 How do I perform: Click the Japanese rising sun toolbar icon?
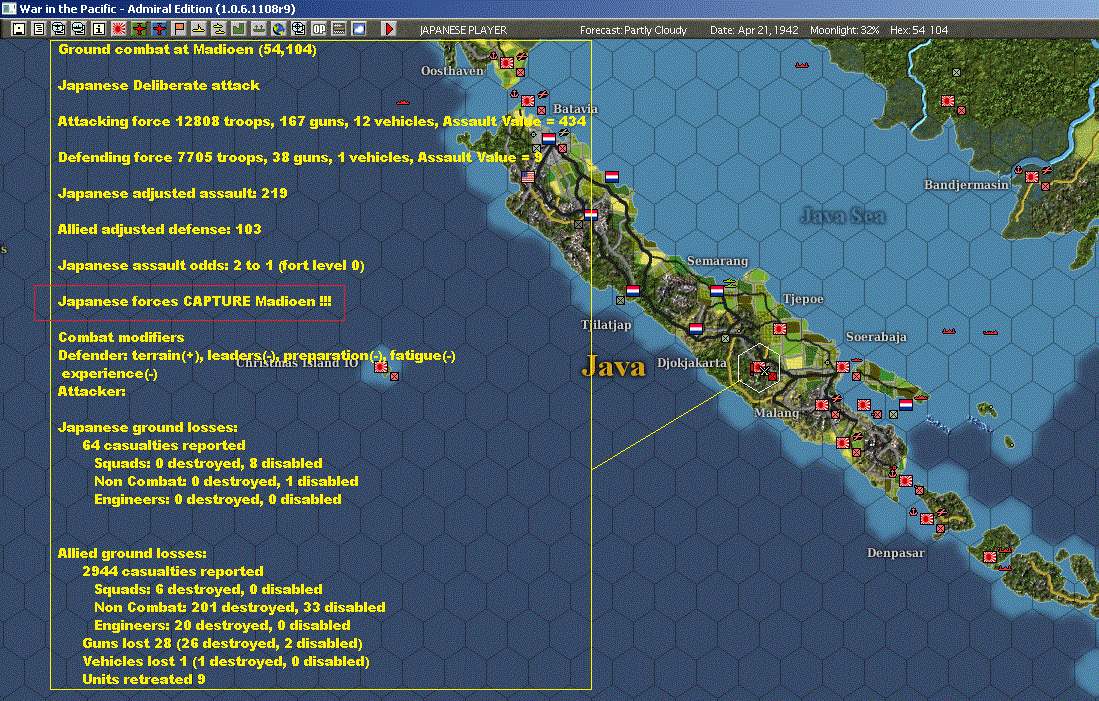[x=119, y=29]
